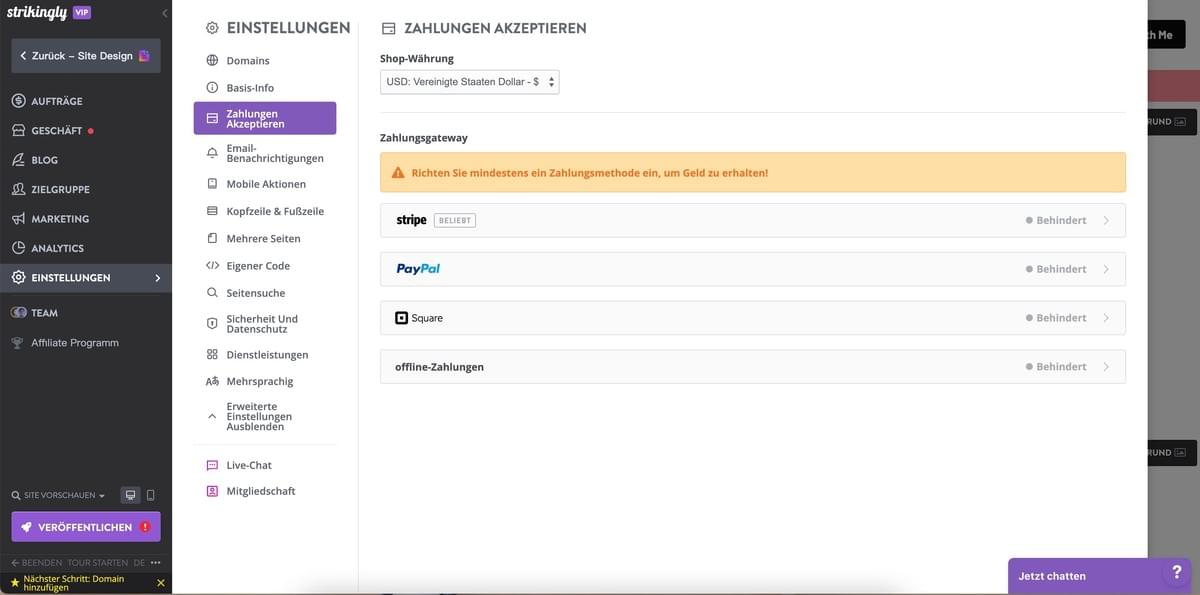Viewport: 1200px width, 595px height.
Task: Dismiss the Nächster Schritt notification
Action: [160, 581]
